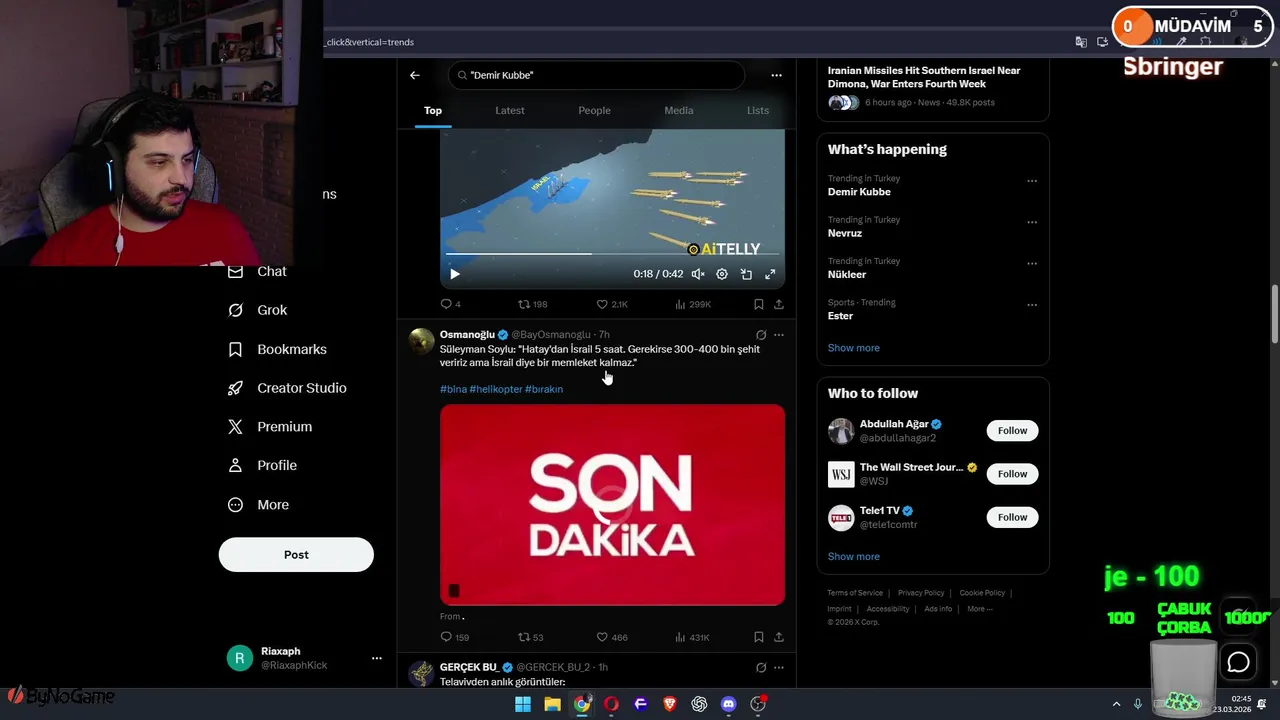Open Creator Studio in the sidebar
Image resolution: width=1280 pixels, height=720 pixels.
[x=287, y=388]
